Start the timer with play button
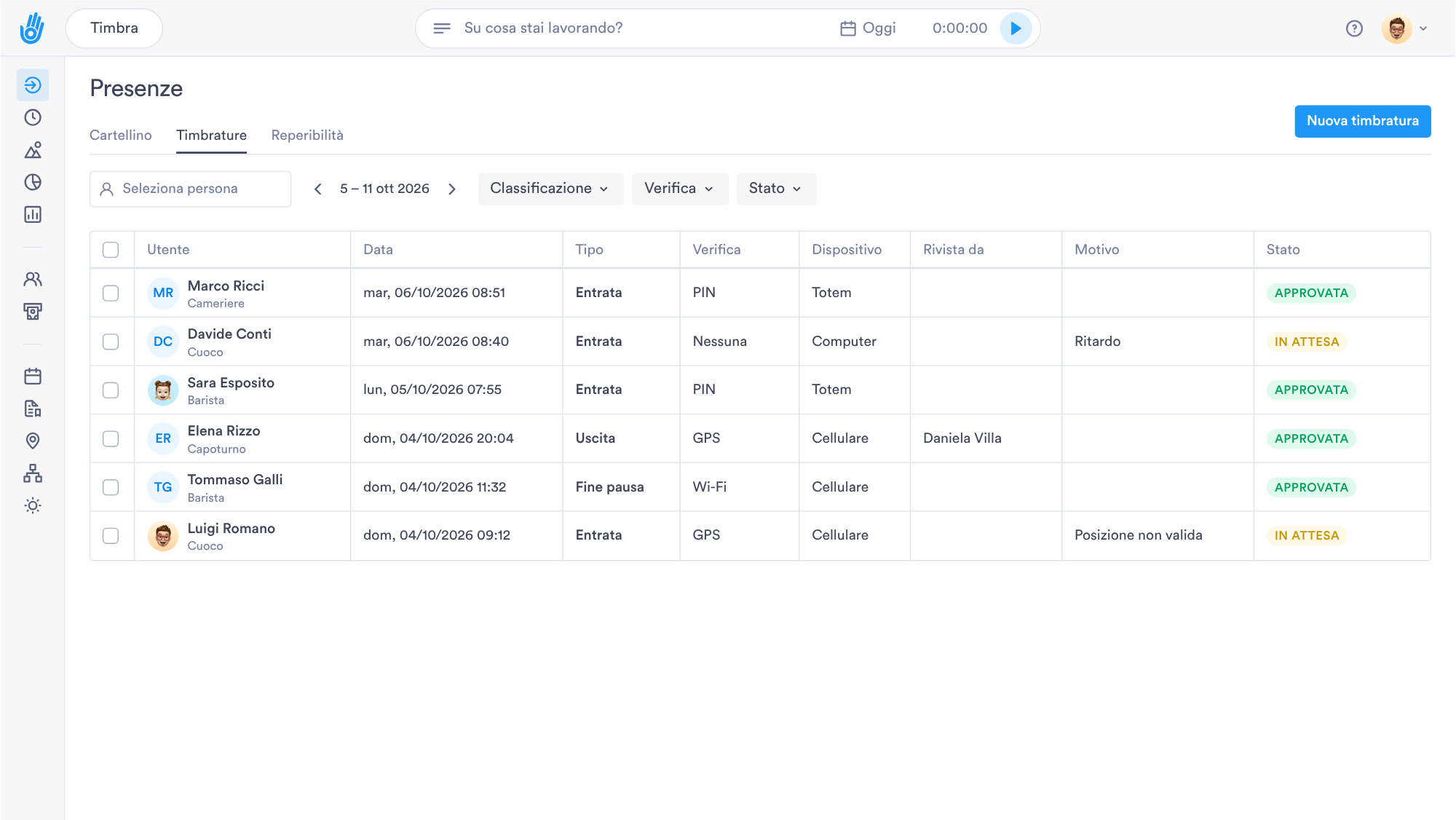The width and height of the screenshot is (1456, 820). pyautogui.click(x=1016, y=28)
